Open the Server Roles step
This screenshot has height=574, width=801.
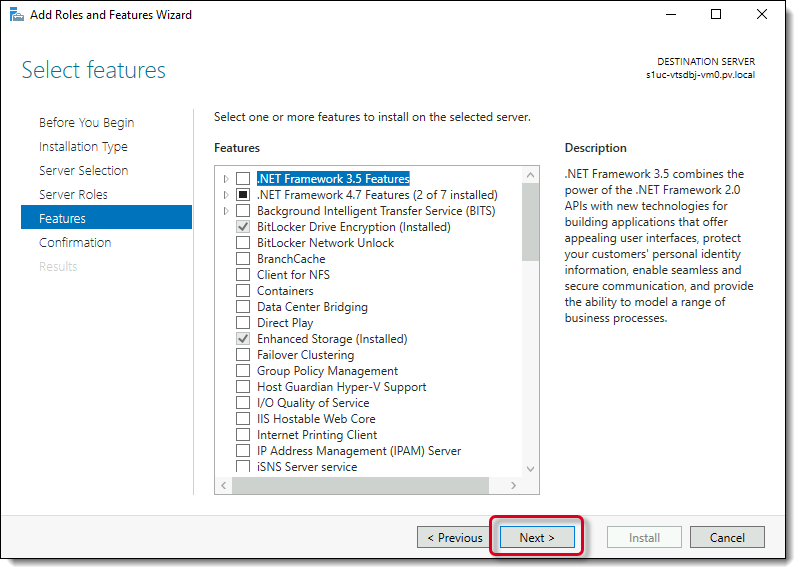tap(73, 195)
